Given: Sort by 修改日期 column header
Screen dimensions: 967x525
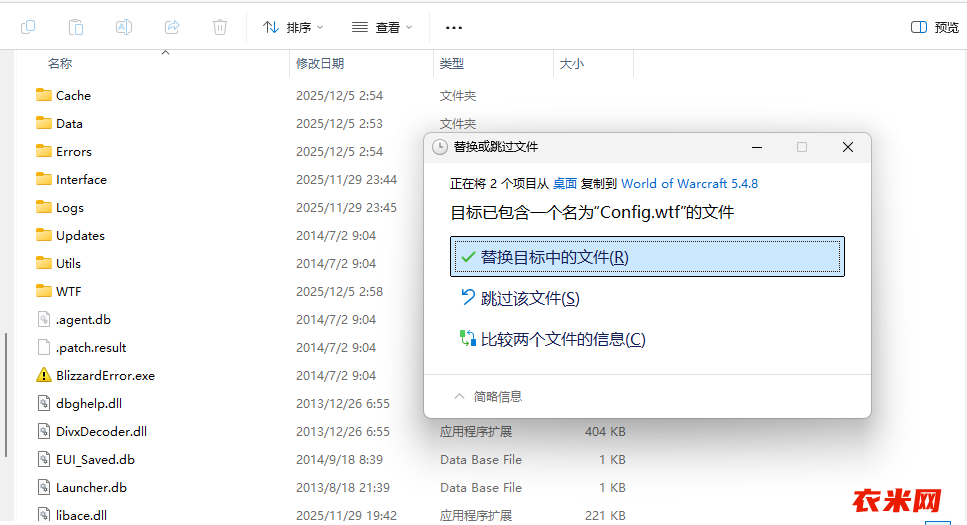Looking at the screenshot, I should [320, 64].
